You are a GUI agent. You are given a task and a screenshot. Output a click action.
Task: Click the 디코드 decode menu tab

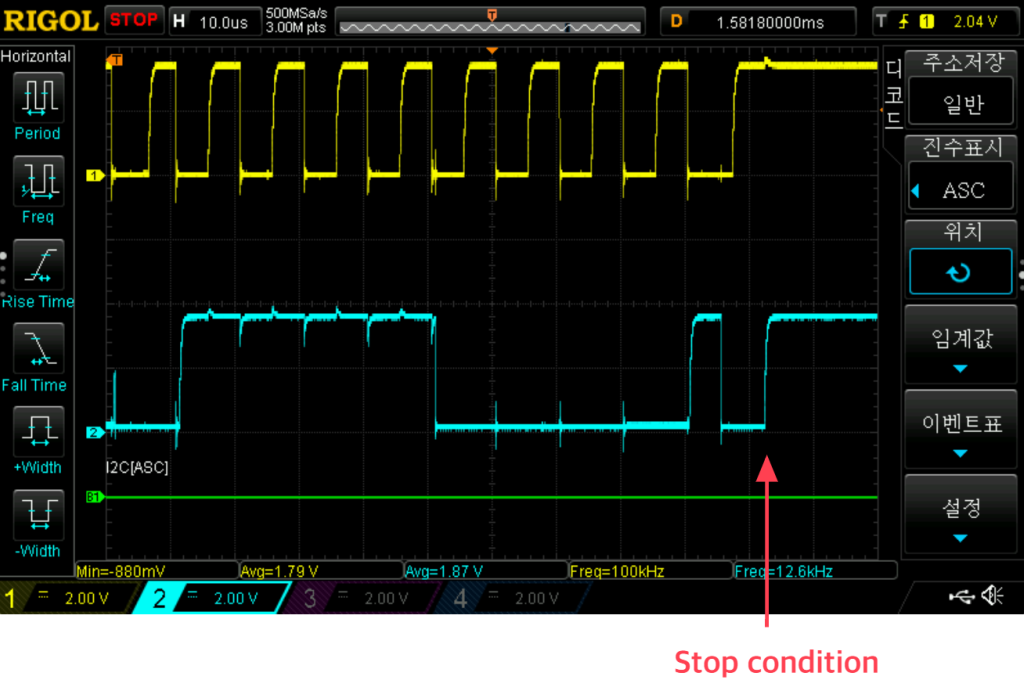point(893,93)
